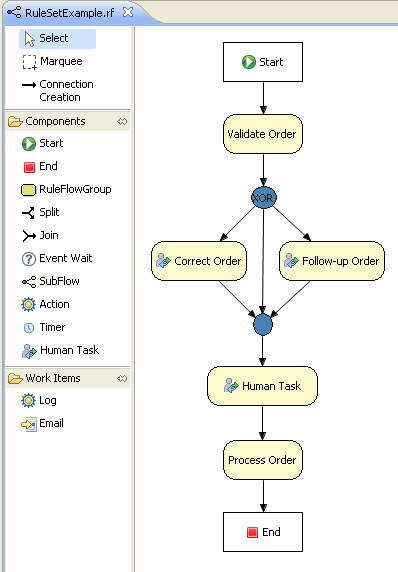Close the RuleSetExample.rf tab
398x572 pixels.
(x=128, y=13)
